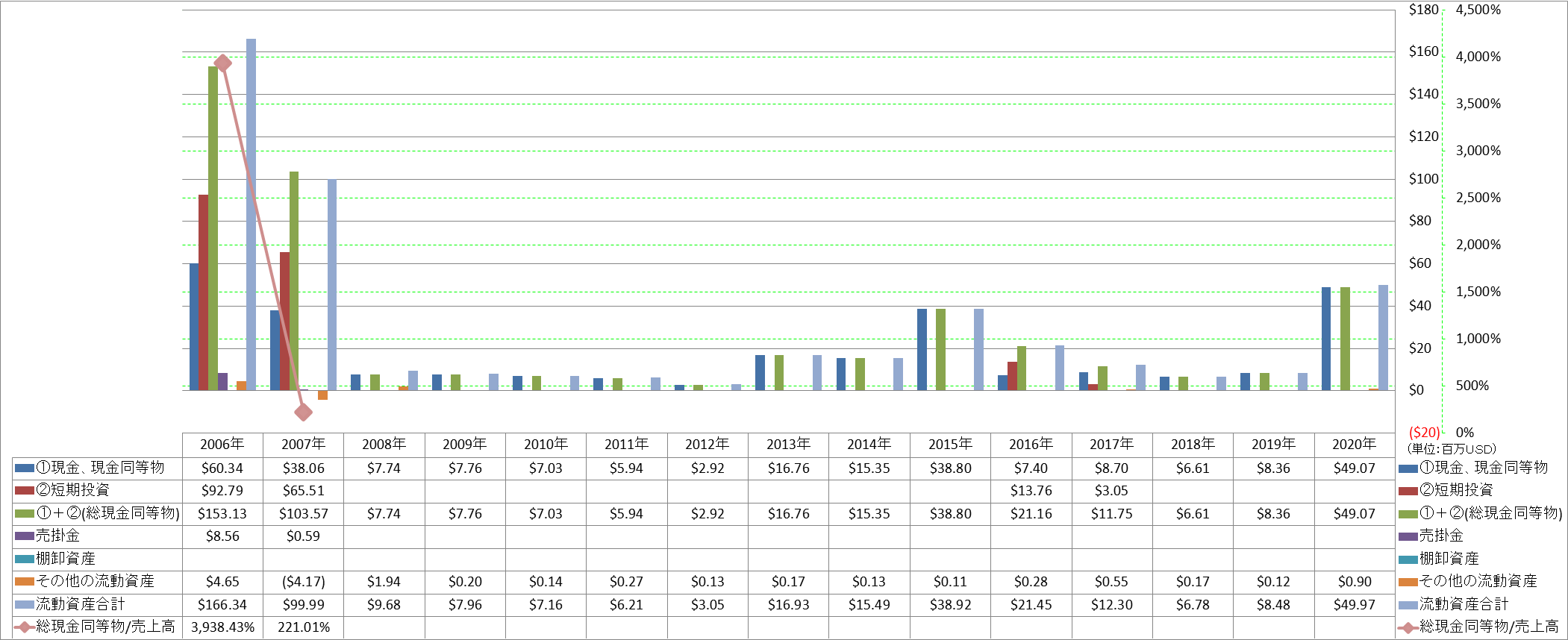The image size is (1568, 640).
Task: Select the negative ($4.17) cell
Action: point(303,582)
